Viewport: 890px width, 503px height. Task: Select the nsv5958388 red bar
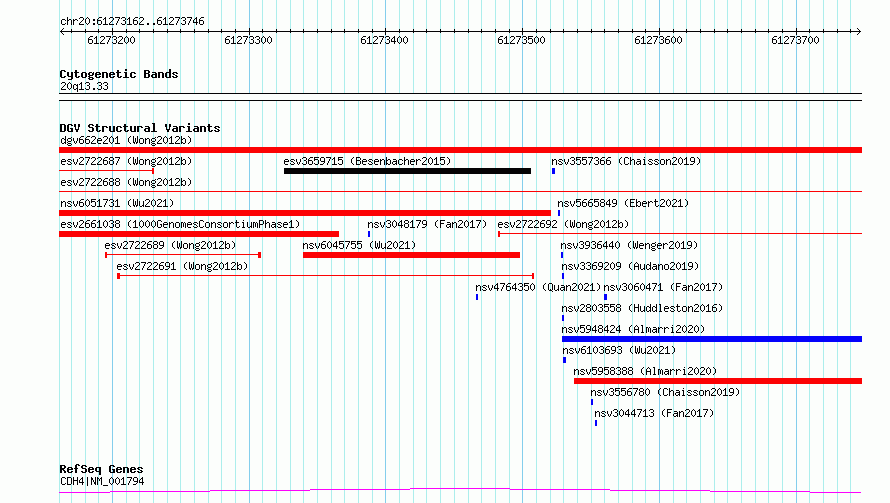(718, 381)
